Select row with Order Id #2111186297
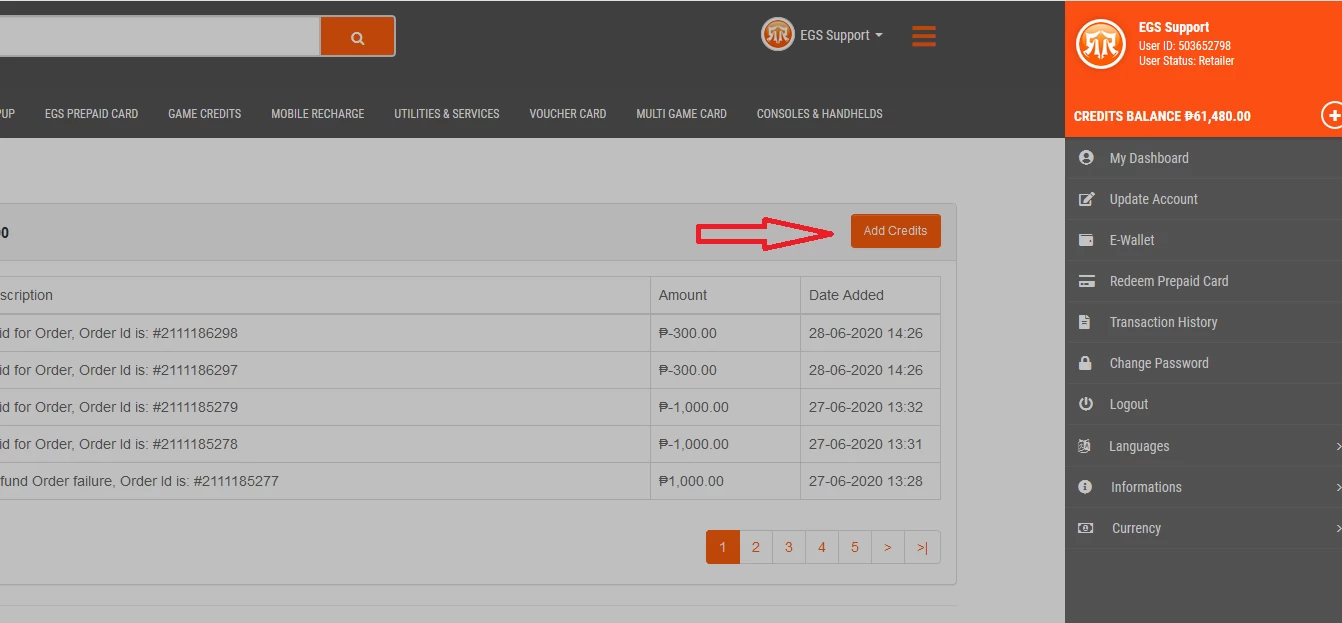Image resolution: width=1342 pixels, height=623 pixels. [470, 370]
